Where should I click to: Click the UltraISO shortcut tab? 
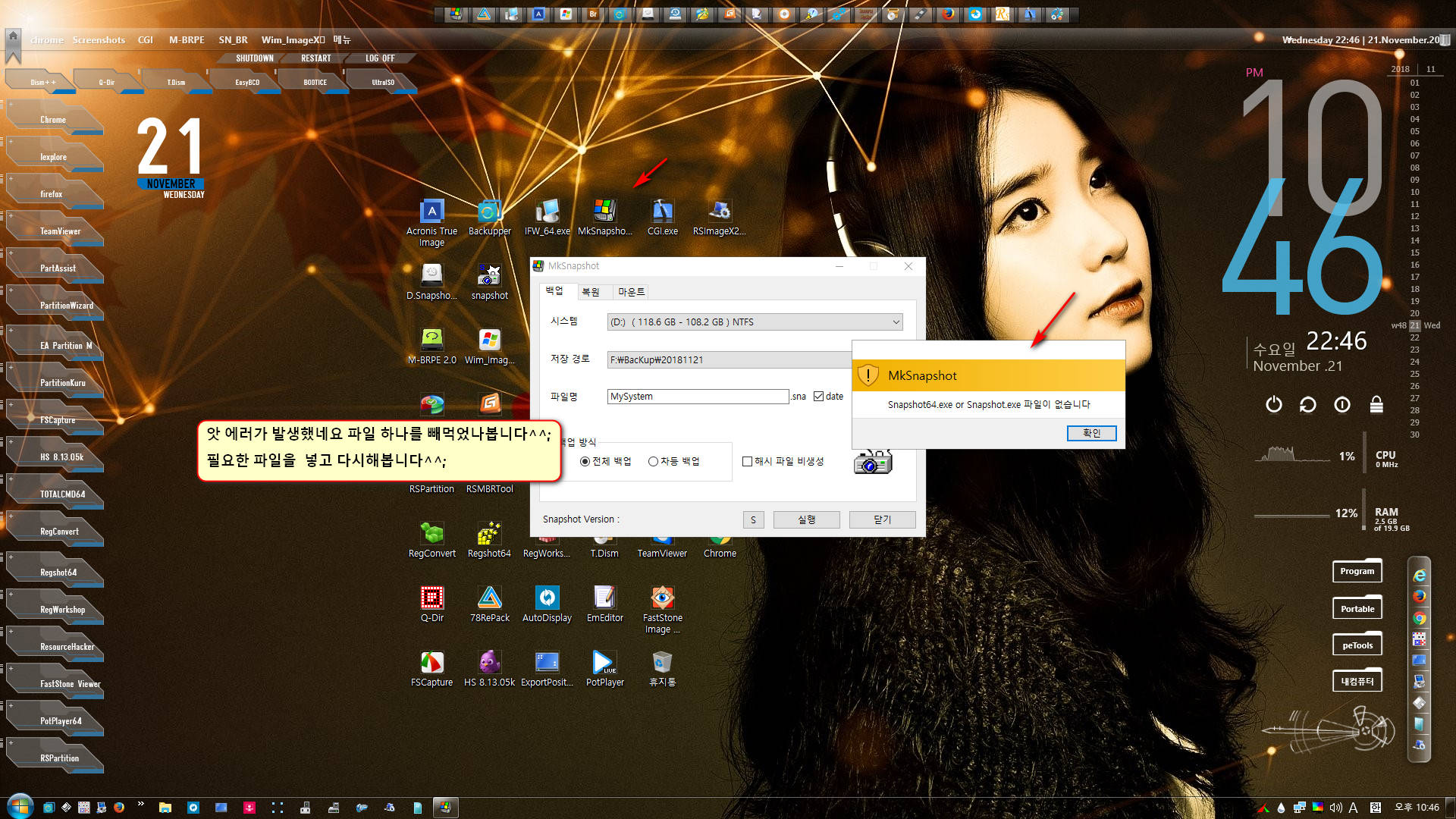click(x=382, y=82)
